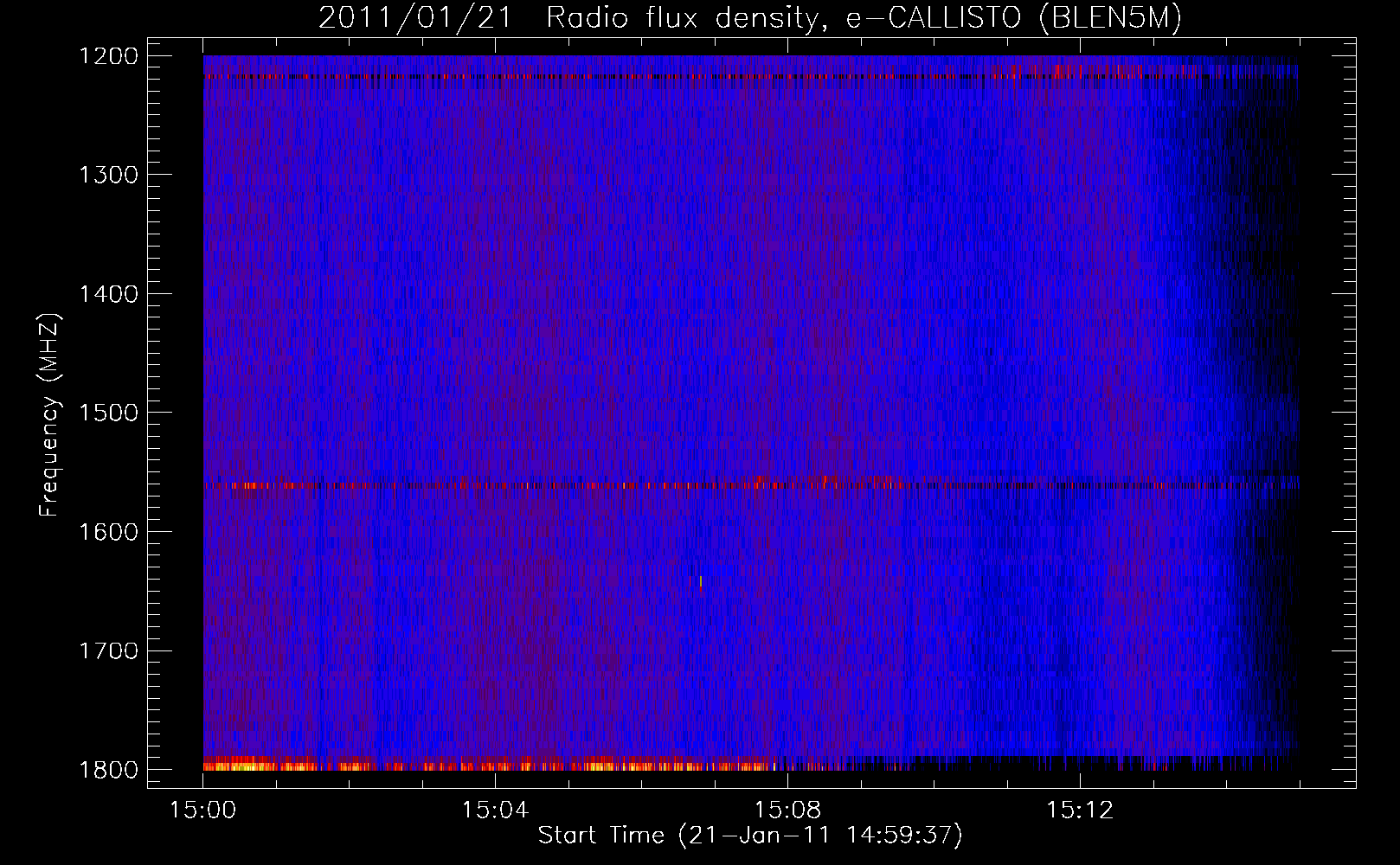Click the '15:08' time axis label
This screenshot has width=1400, height=865.
click(x=787, y=811)
